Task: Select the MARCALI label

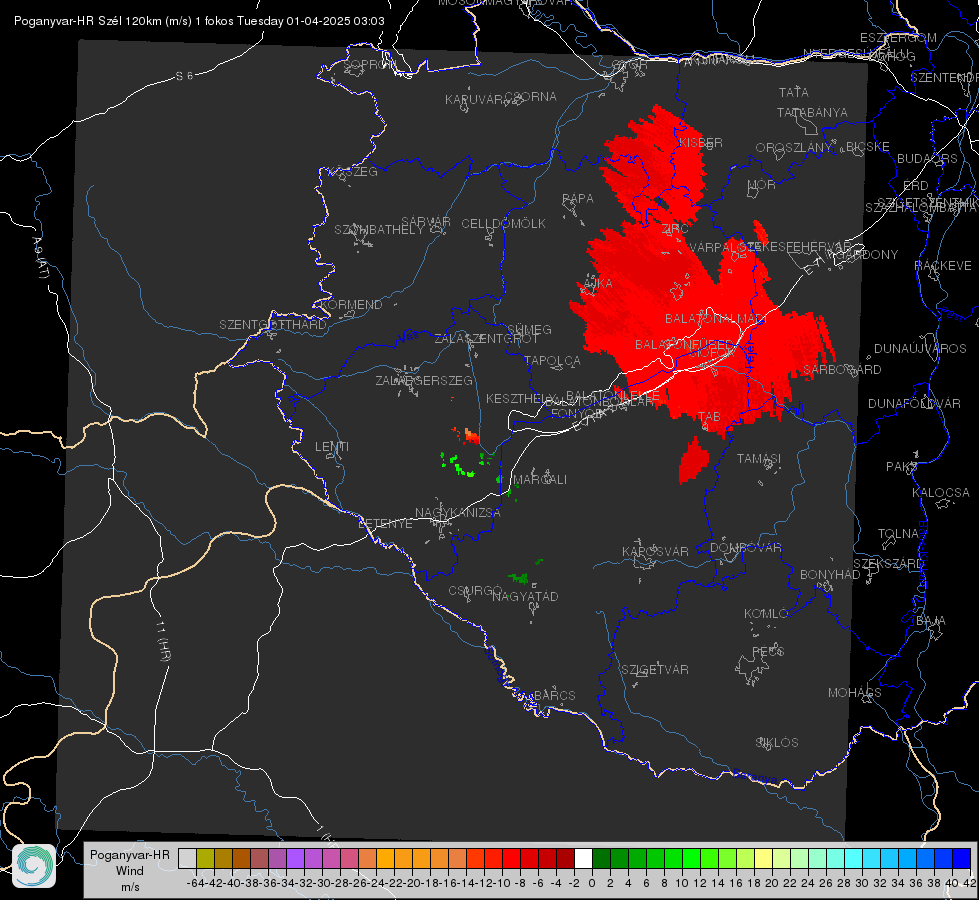Action: 540,480
